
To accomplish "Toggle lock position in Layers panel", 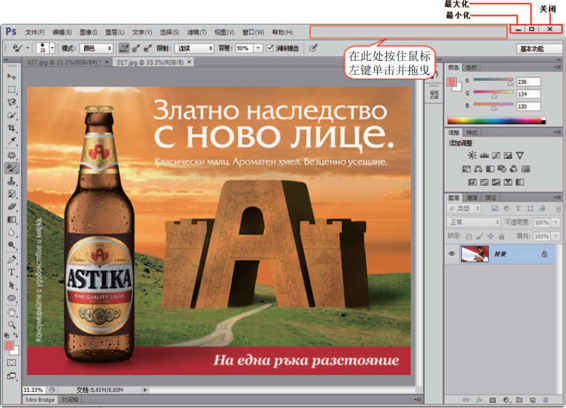I will tap(491, 236).
